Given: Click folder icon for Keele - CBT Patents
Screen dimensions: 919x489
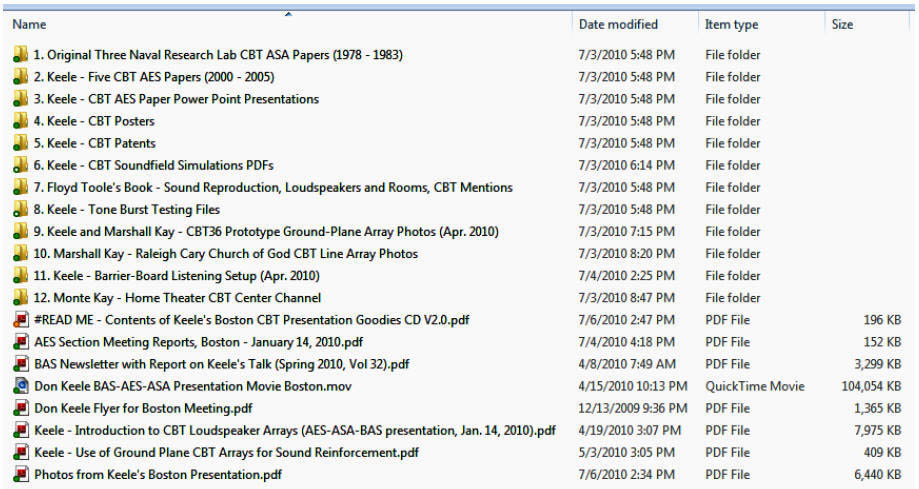Looking at the screenshot, I should pyautogui.click(x=21, y=143).
